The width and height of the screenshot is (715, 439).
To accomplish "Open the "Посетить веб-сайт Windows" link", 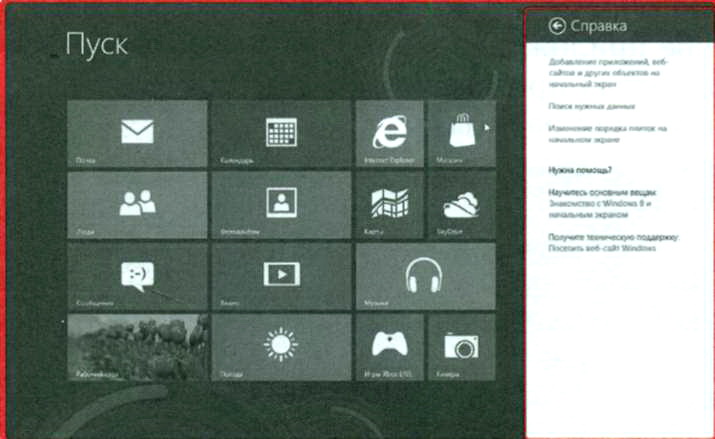I will coord(602,248).
